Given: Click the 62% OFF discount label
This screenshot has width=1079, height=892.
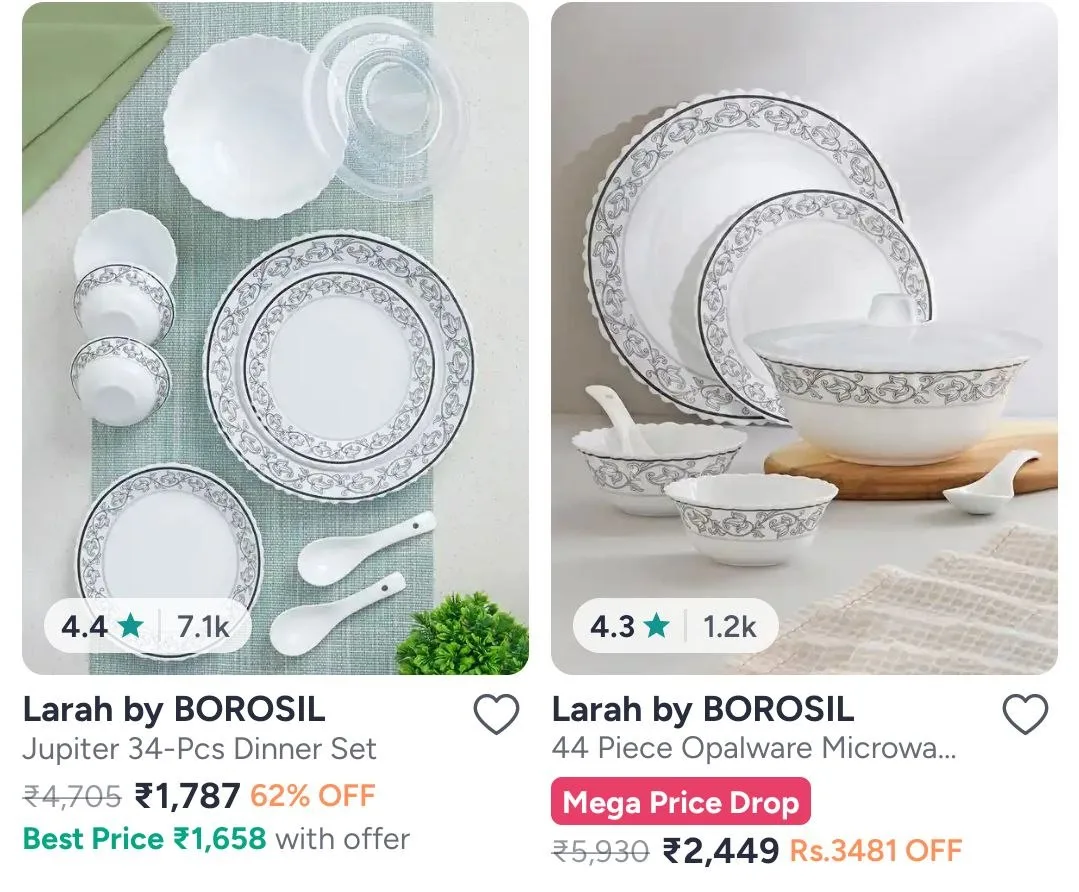Looking at the screenshot, I should 312,796.
